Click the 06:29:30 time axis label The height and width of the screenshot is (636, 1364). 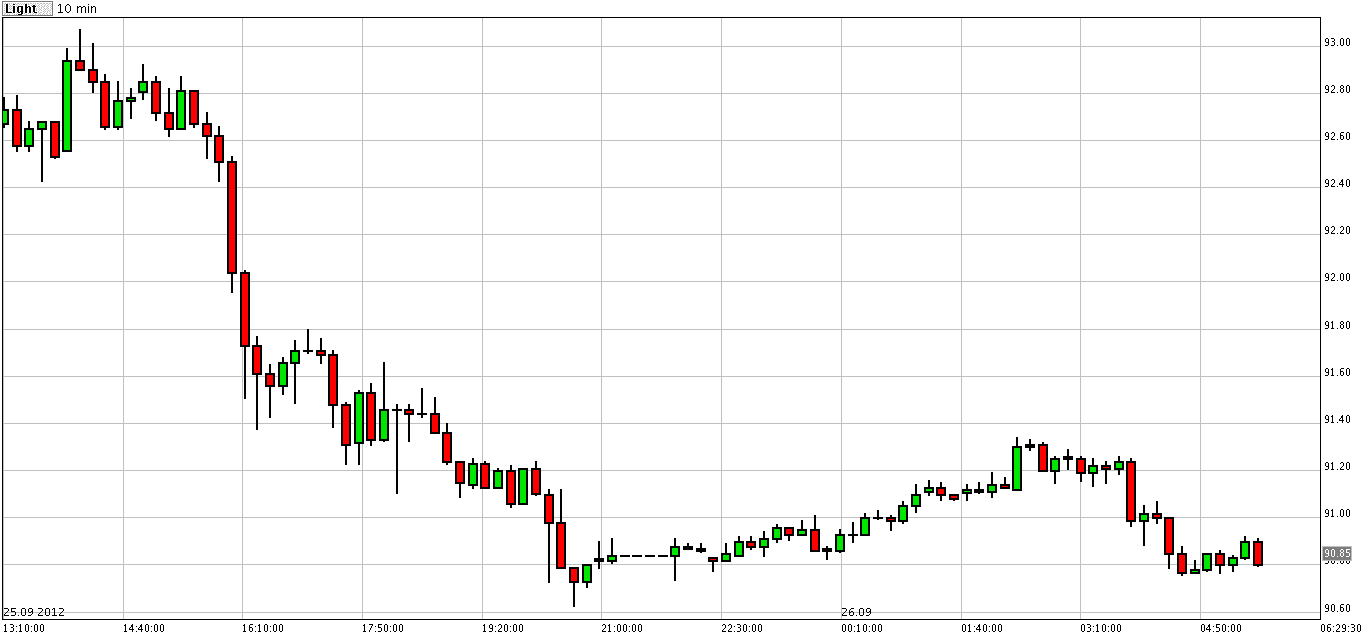click(x=1340, y=628)
